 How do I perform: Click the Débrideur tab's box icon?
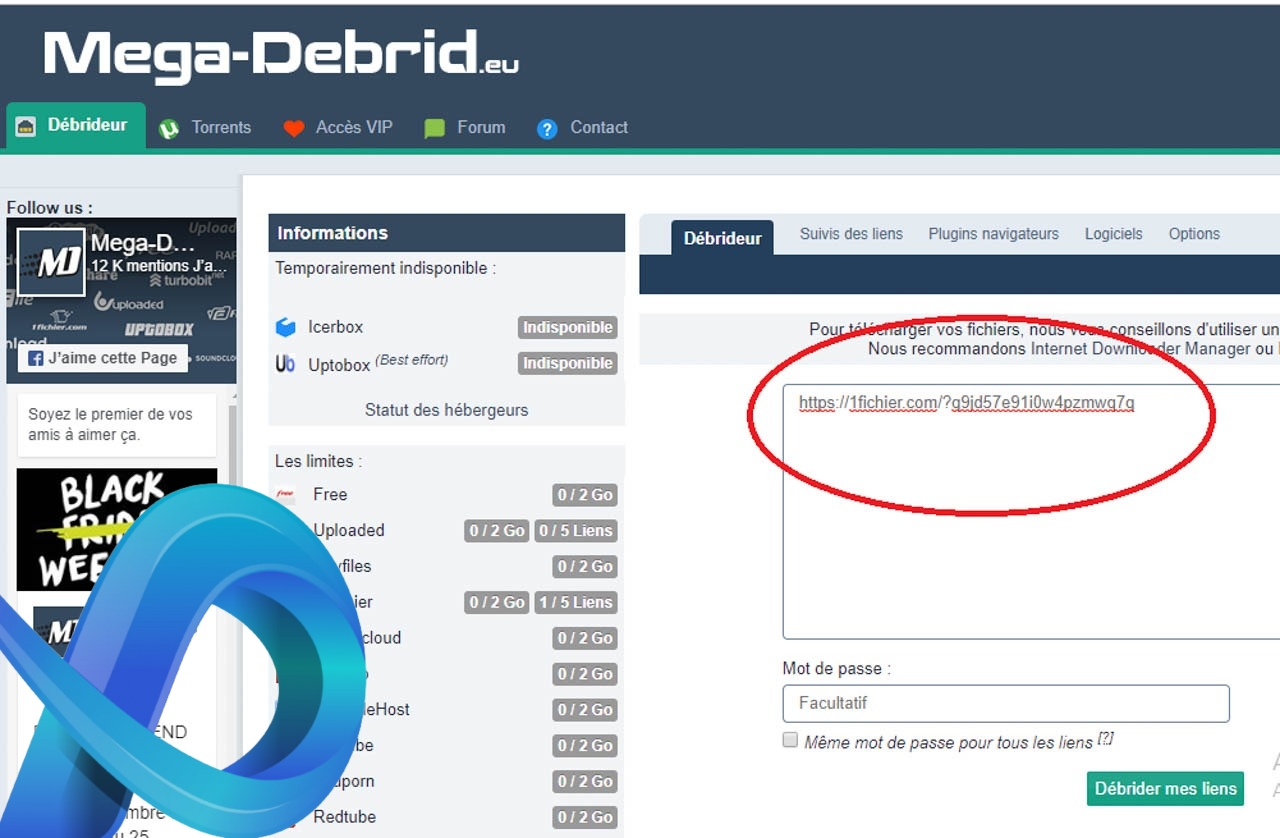coord(26,126)
